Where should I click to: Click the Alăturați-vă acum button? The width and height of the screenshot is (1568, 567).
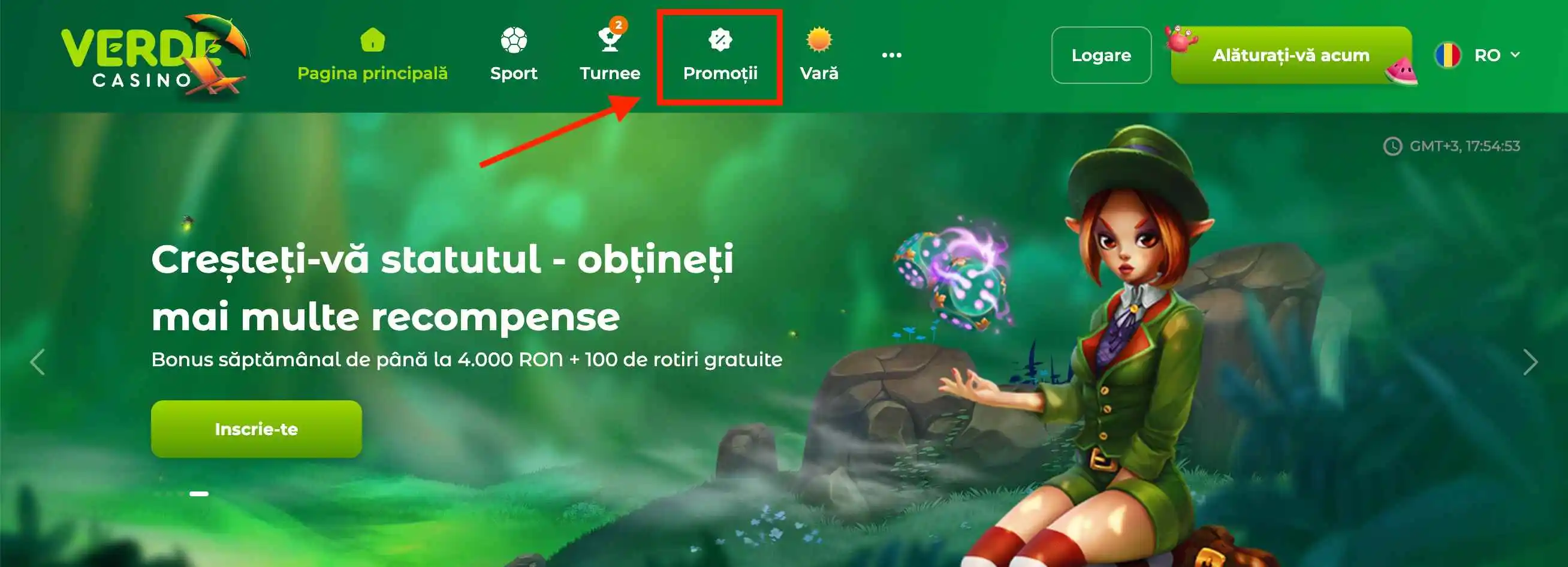1291,55
